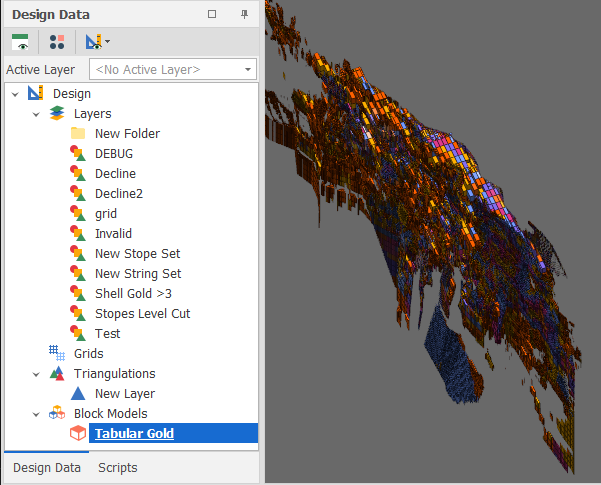Collapse the Block Models node

(x=36, y=414)
